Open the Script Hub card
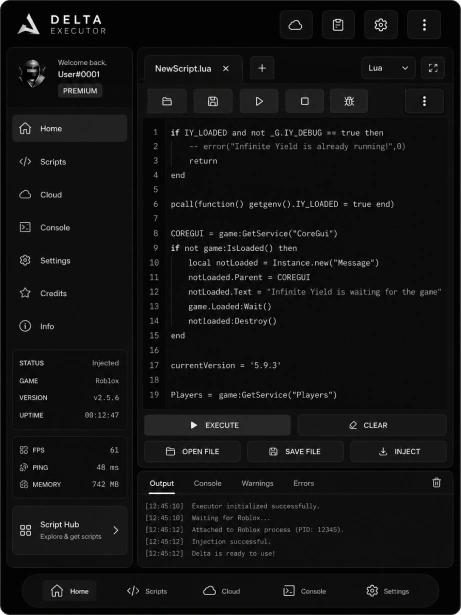Image resolution: width=461 pixels, height=615 pixels. coord(69,530)
